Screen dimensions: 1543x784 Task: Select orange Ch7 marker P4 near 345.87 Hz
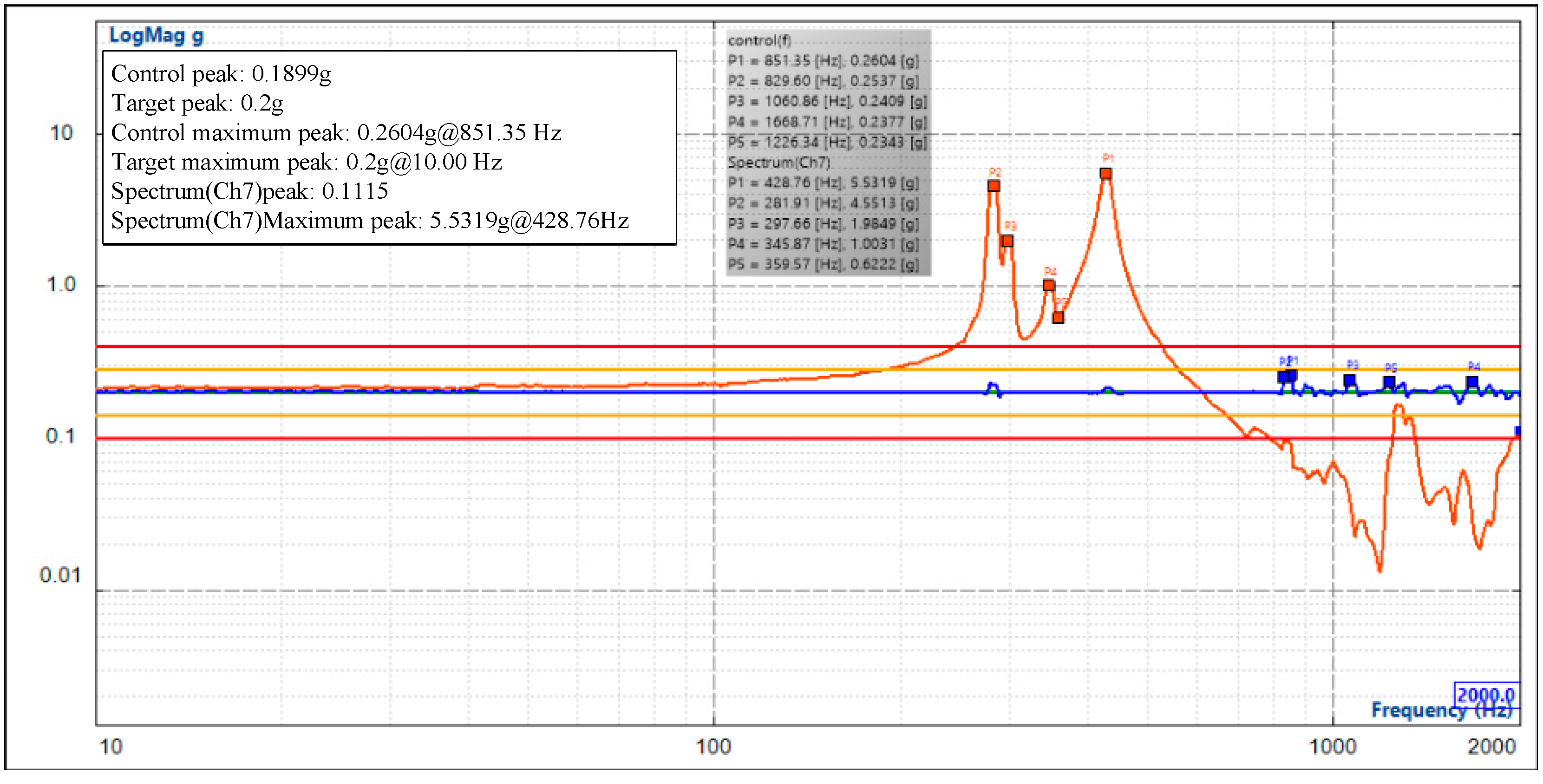[1049, 286]
